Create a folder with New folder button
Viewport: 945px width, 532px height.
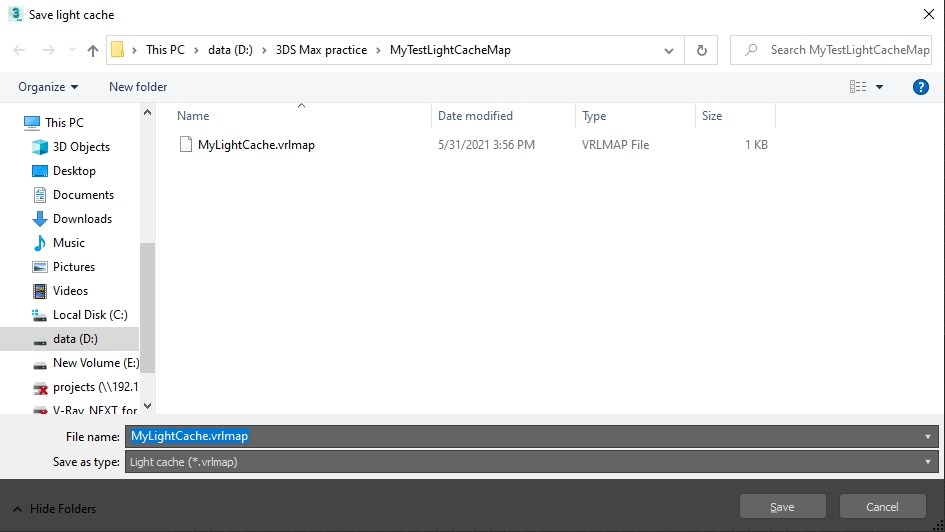(138, 87)
